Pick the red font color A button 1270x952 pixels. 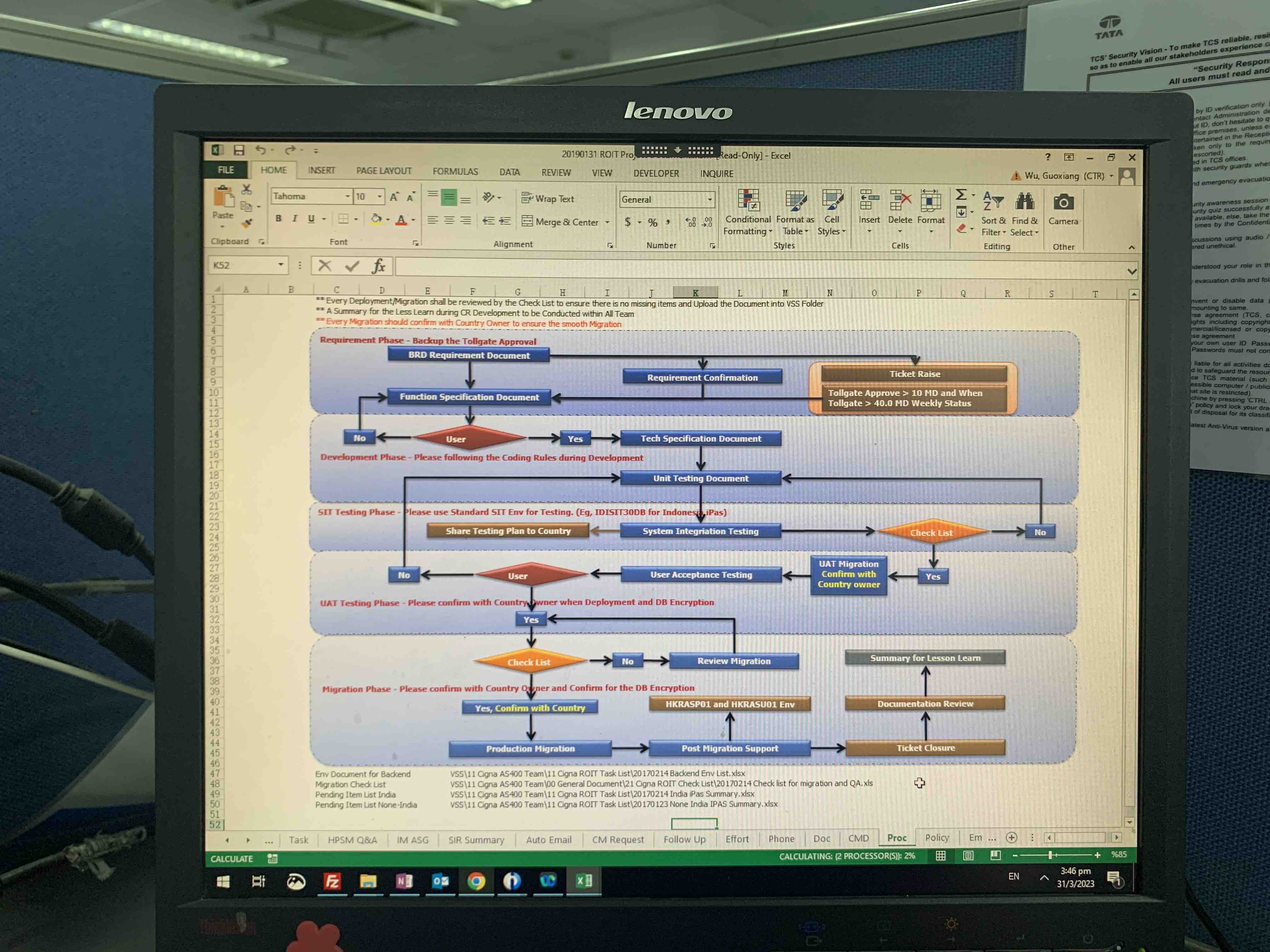pos(401,220)
